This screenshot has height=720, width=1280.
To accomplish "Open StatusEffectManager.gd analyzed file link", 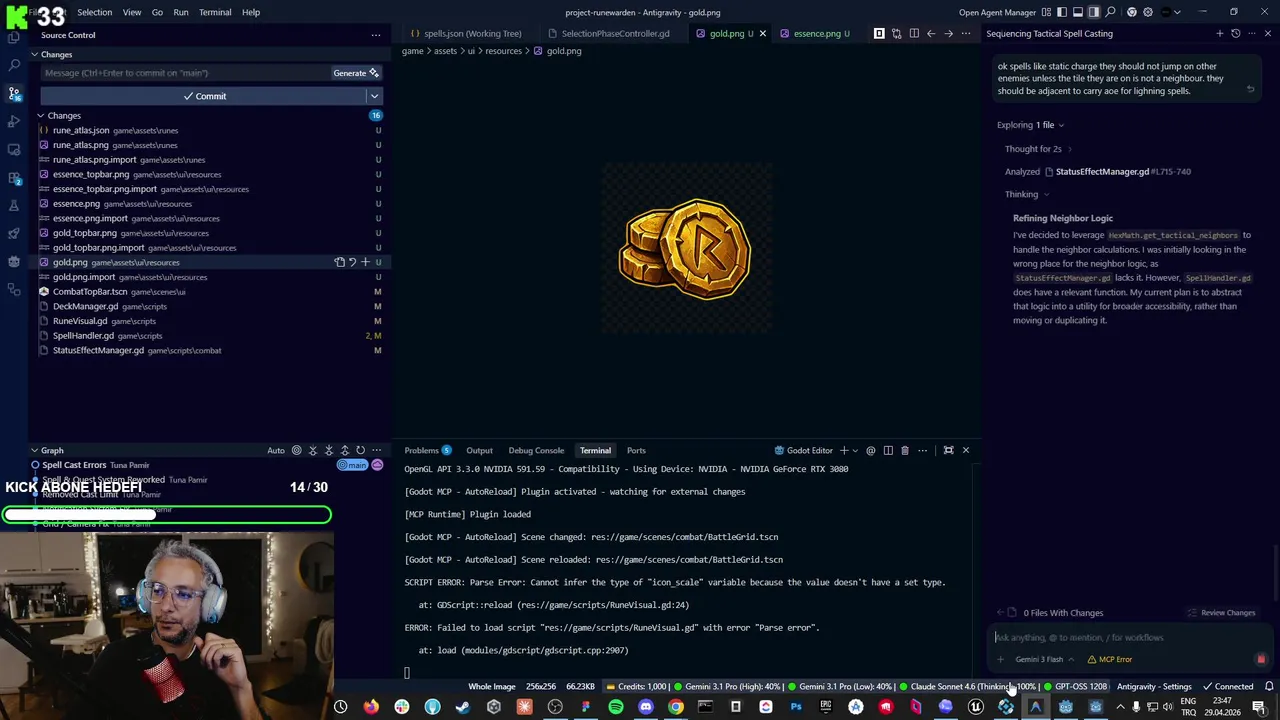I will pos(1102,172).
